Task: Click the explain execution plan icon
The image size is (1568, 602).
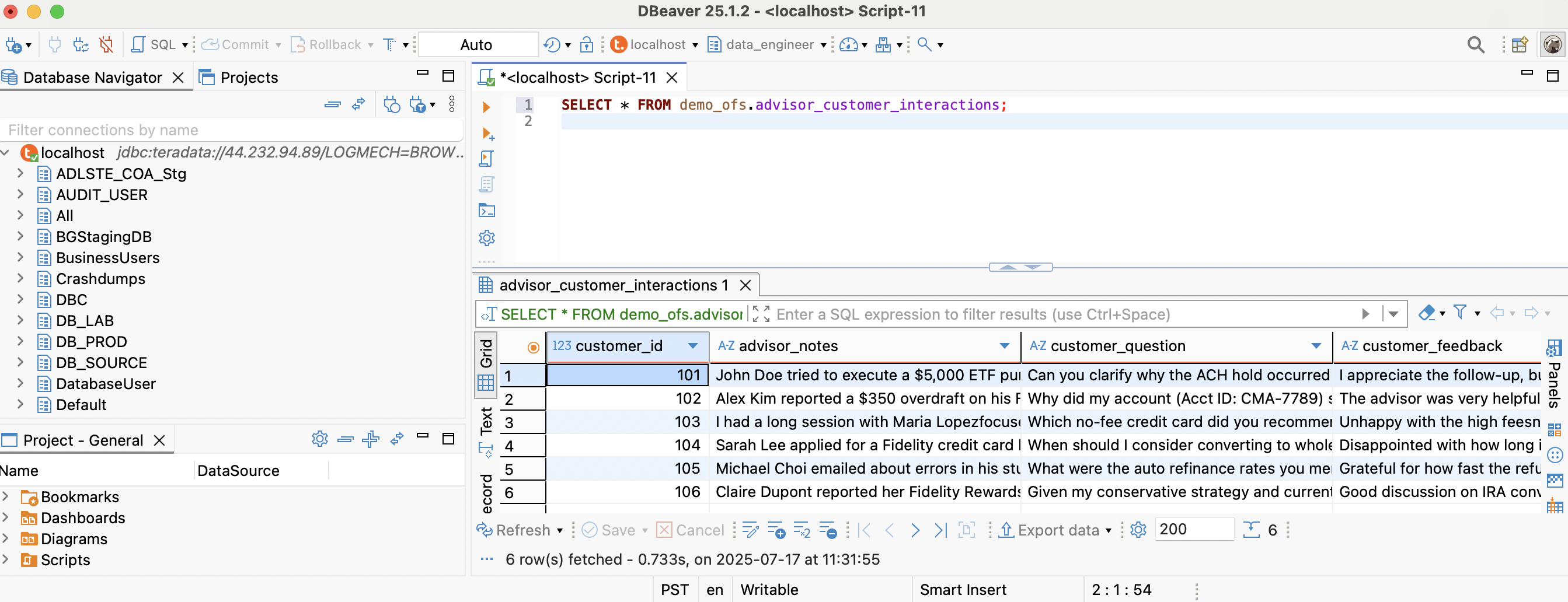Action: (x=486, y=185)
